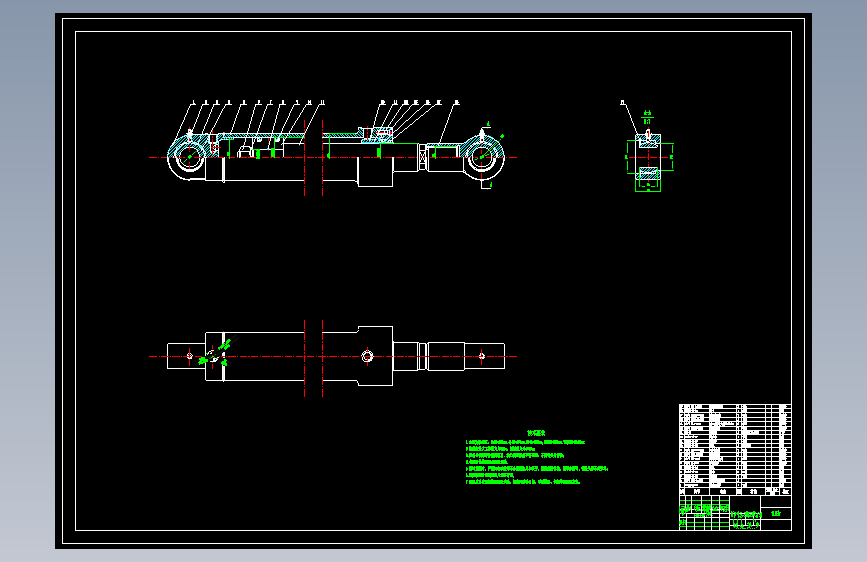867x562 pixels.
Task: Select the parts list table above the title block
Action: point(735,450)
